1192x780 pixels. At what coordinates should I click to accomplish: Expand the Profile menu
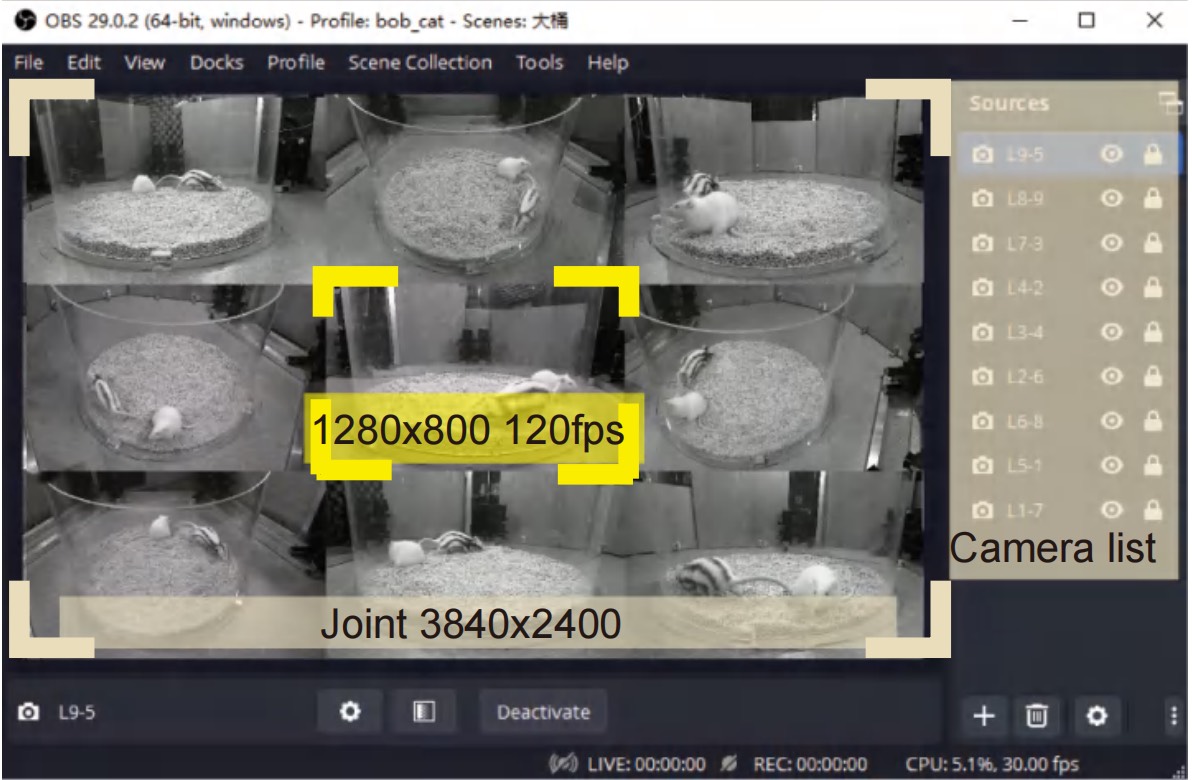296,63
